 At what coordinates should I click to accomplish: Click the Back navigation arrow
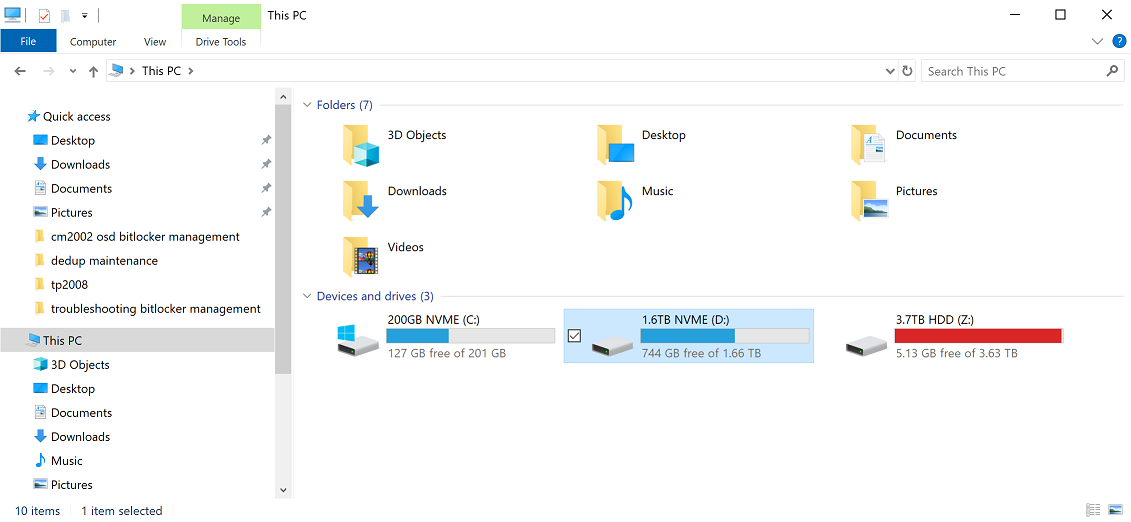point(20,71)
